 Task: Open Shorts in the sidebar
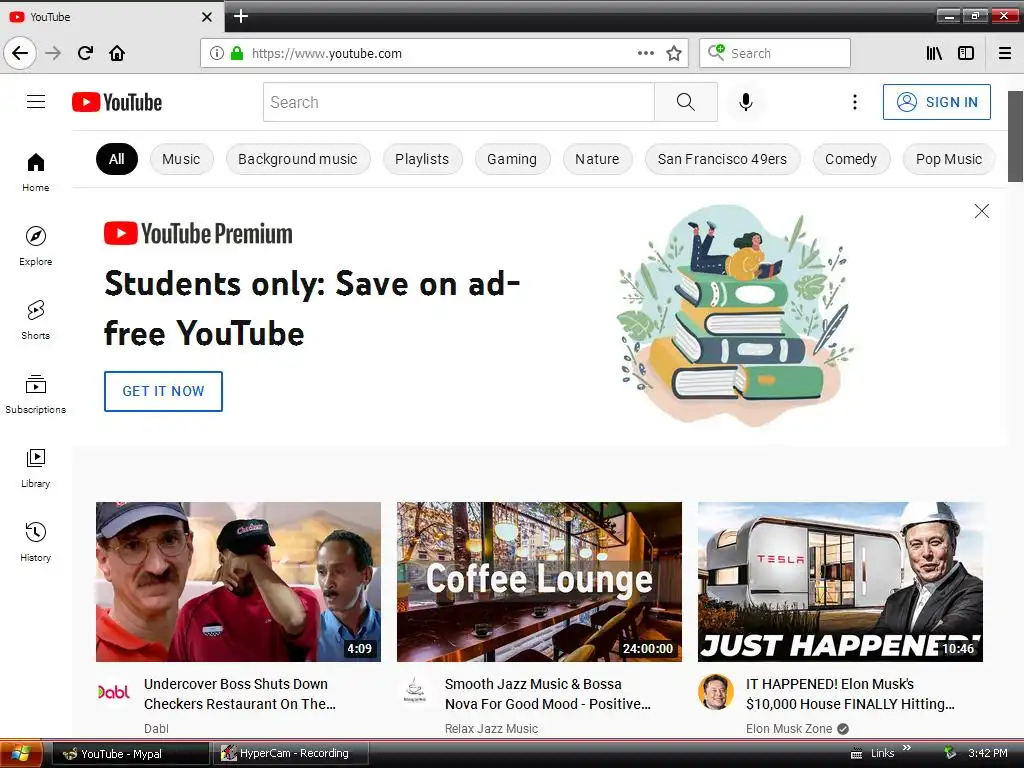point(36,320)
